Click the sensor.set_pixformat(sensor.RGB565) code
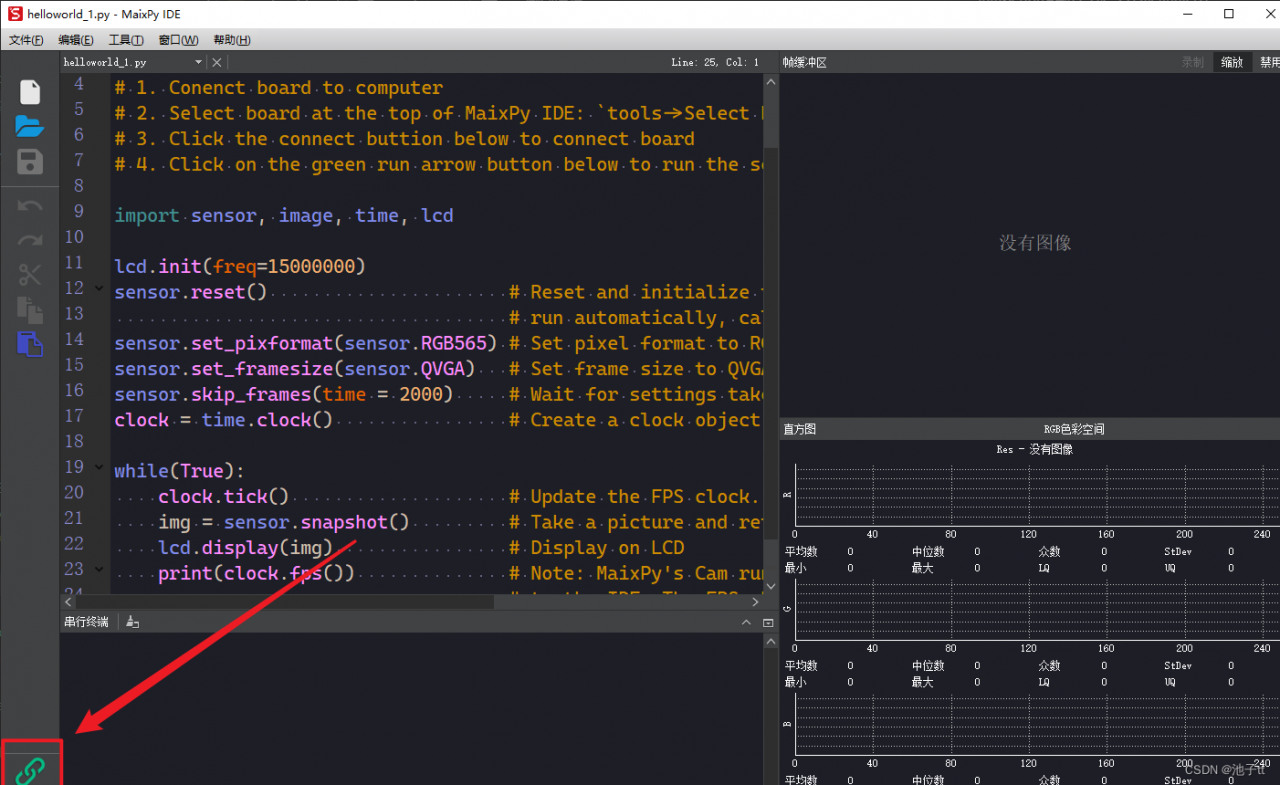This screenshot has height=785, width=1280. click(306, 343)
